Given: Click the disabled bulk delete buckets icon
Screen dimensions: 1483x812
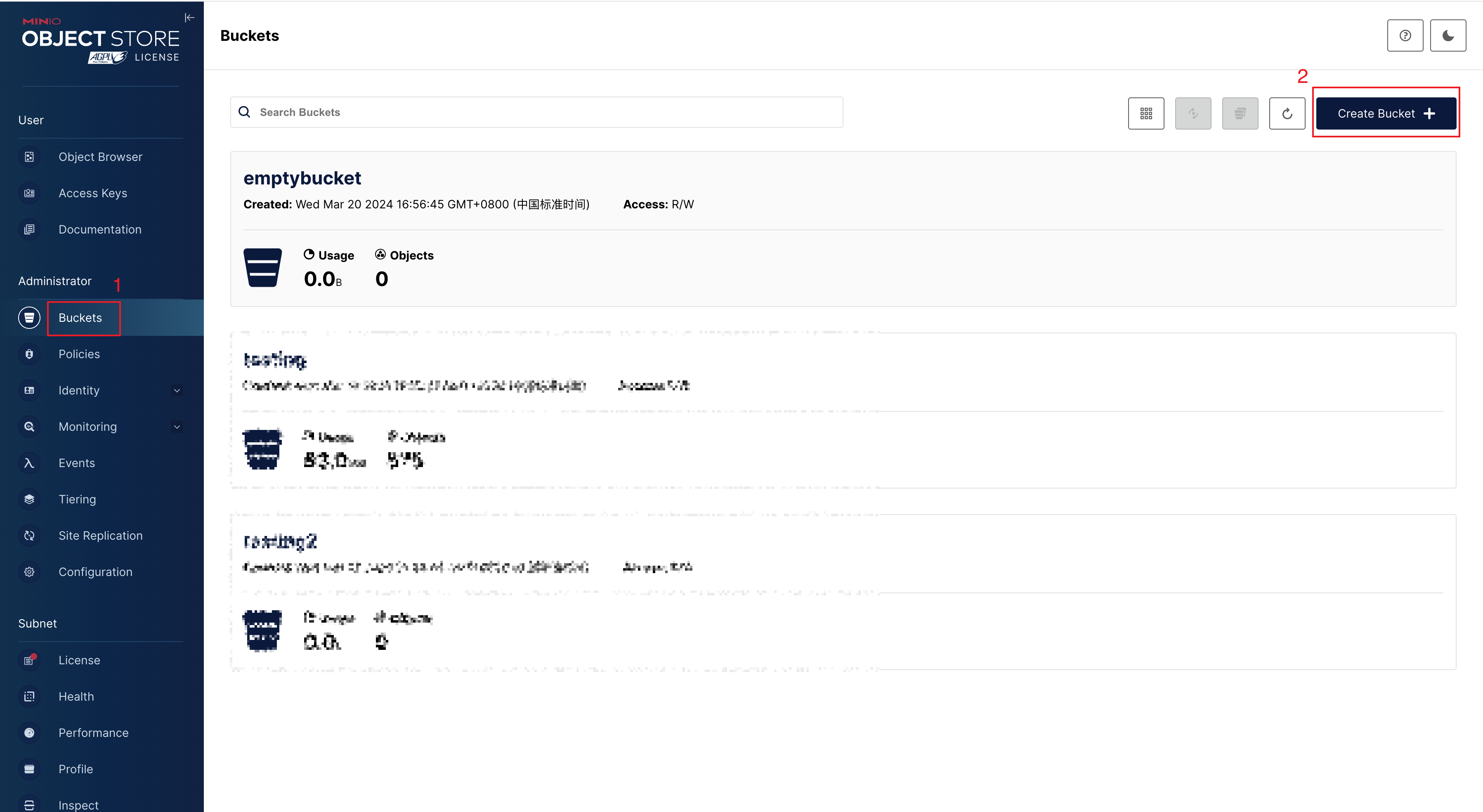Looking at the screenshot, I should click(1240, 113).
